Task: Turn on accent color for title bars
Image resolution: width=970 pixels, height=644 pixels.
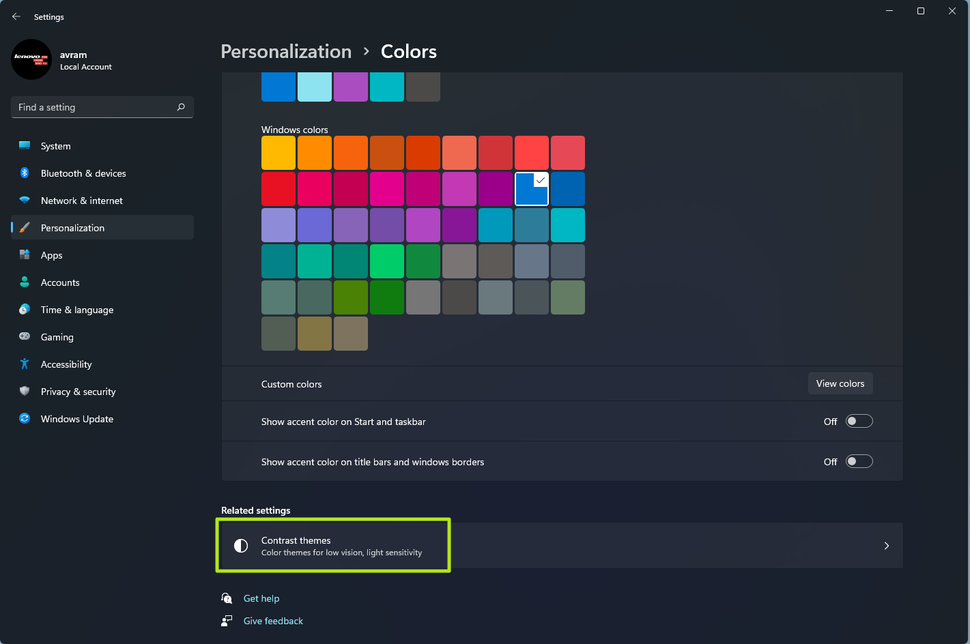Action: pyautogui.click(x=858, y=461)
